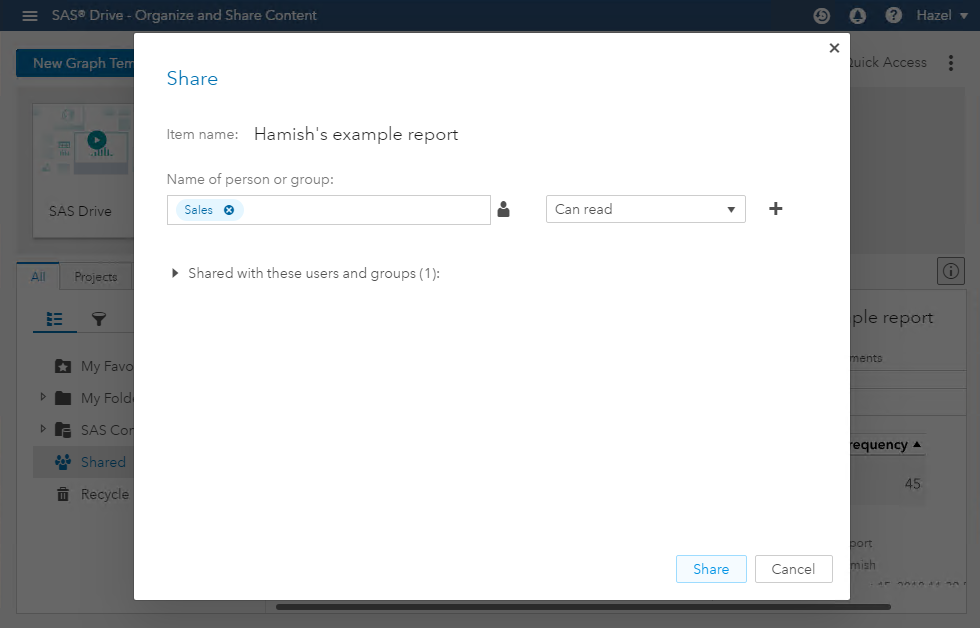Close the Share dialog
Screen dimensions: 980x628
click(x=834, y=48)
